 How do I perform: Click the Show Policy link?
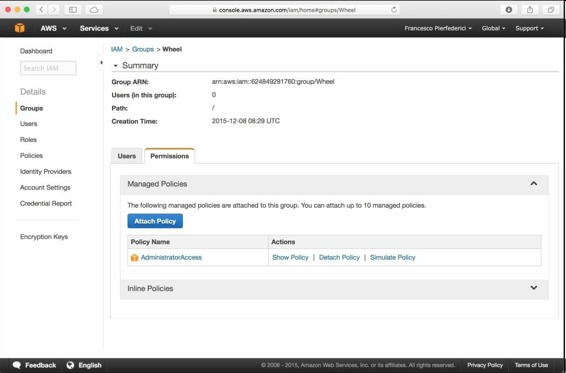pyautogui.click(x=290, y=257)
